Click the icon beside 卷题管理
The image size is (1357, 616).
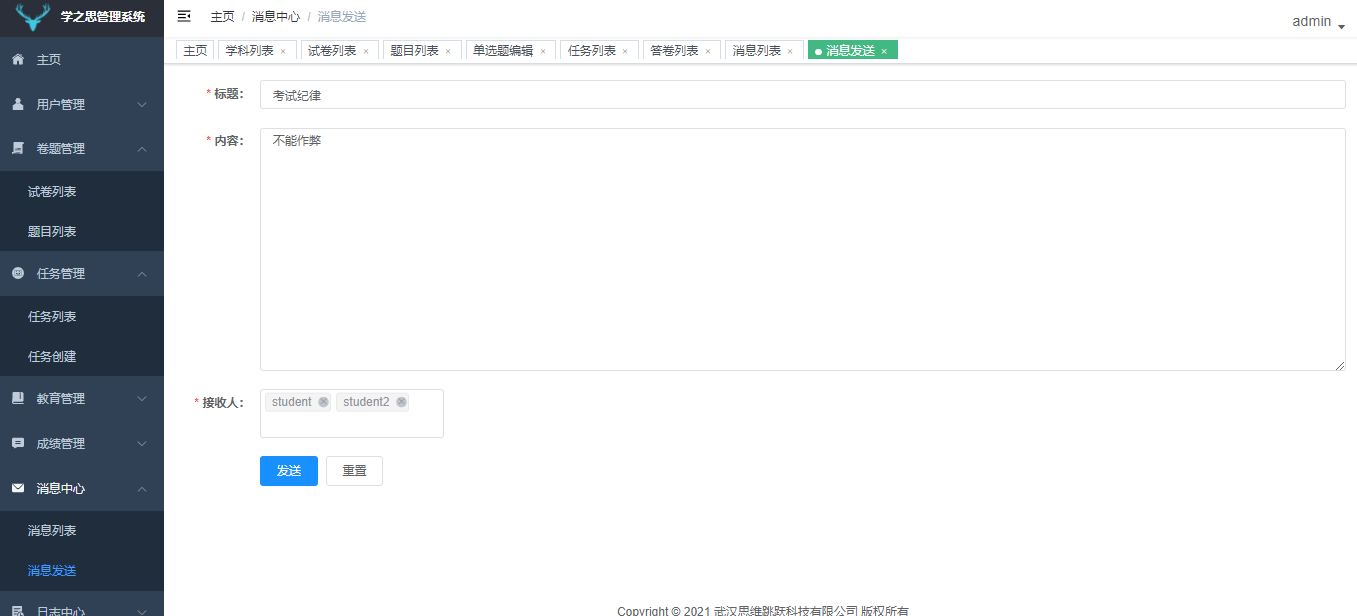coord(18,148)
